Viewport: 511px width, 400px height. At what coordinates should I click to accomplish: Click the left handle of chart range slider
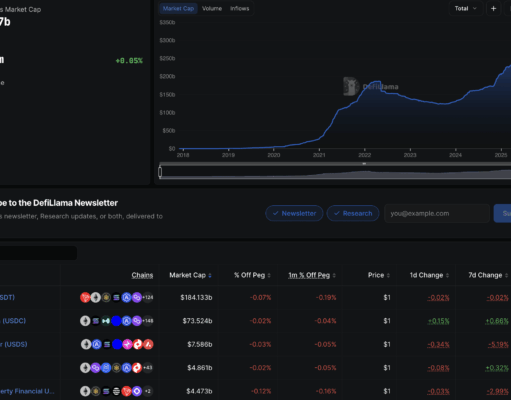tap(160, 172)
